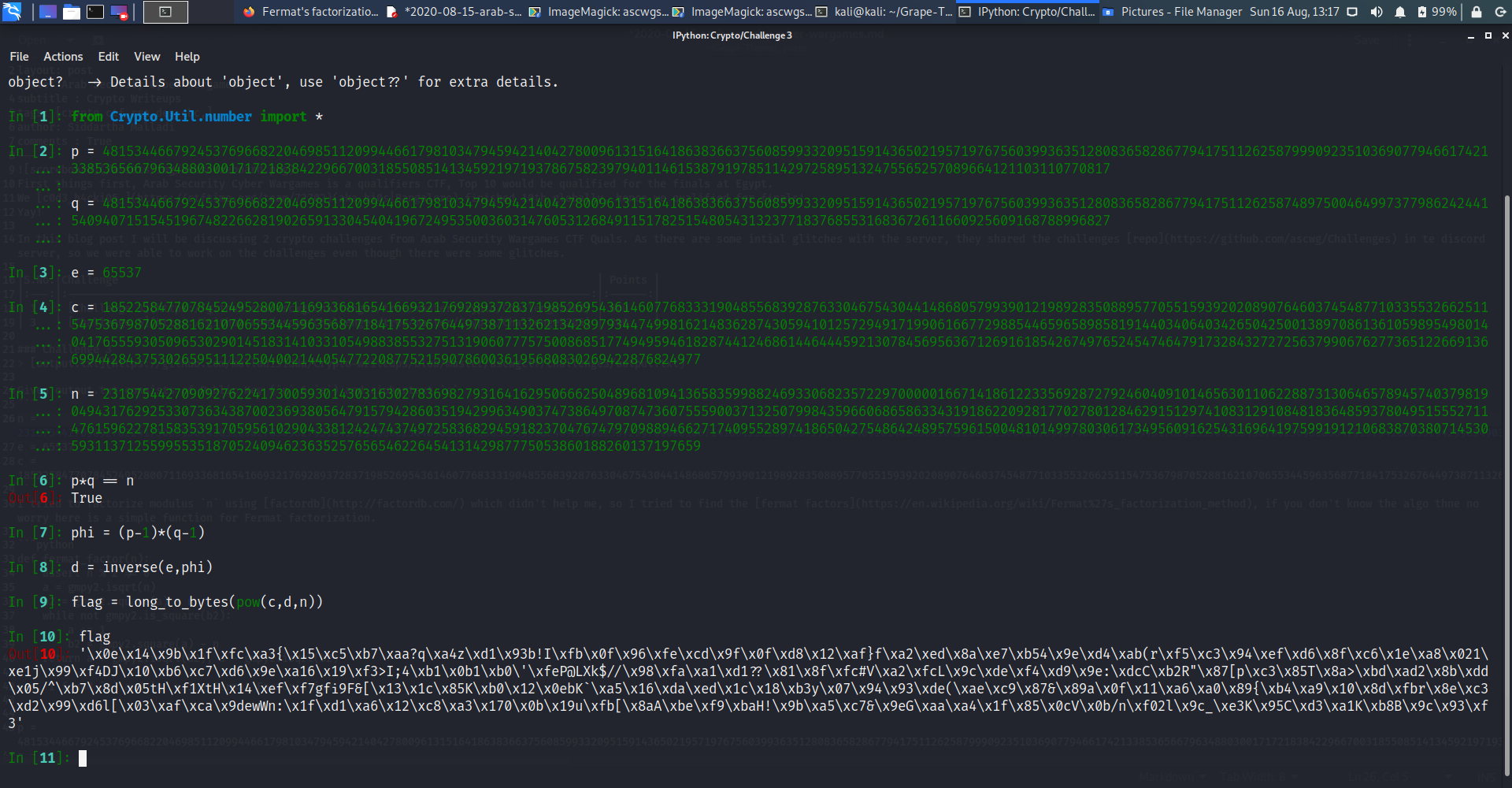Minimize the IPython terminal window
The height and width of the screenshot is (788, 1512).
coord(1471,35)
